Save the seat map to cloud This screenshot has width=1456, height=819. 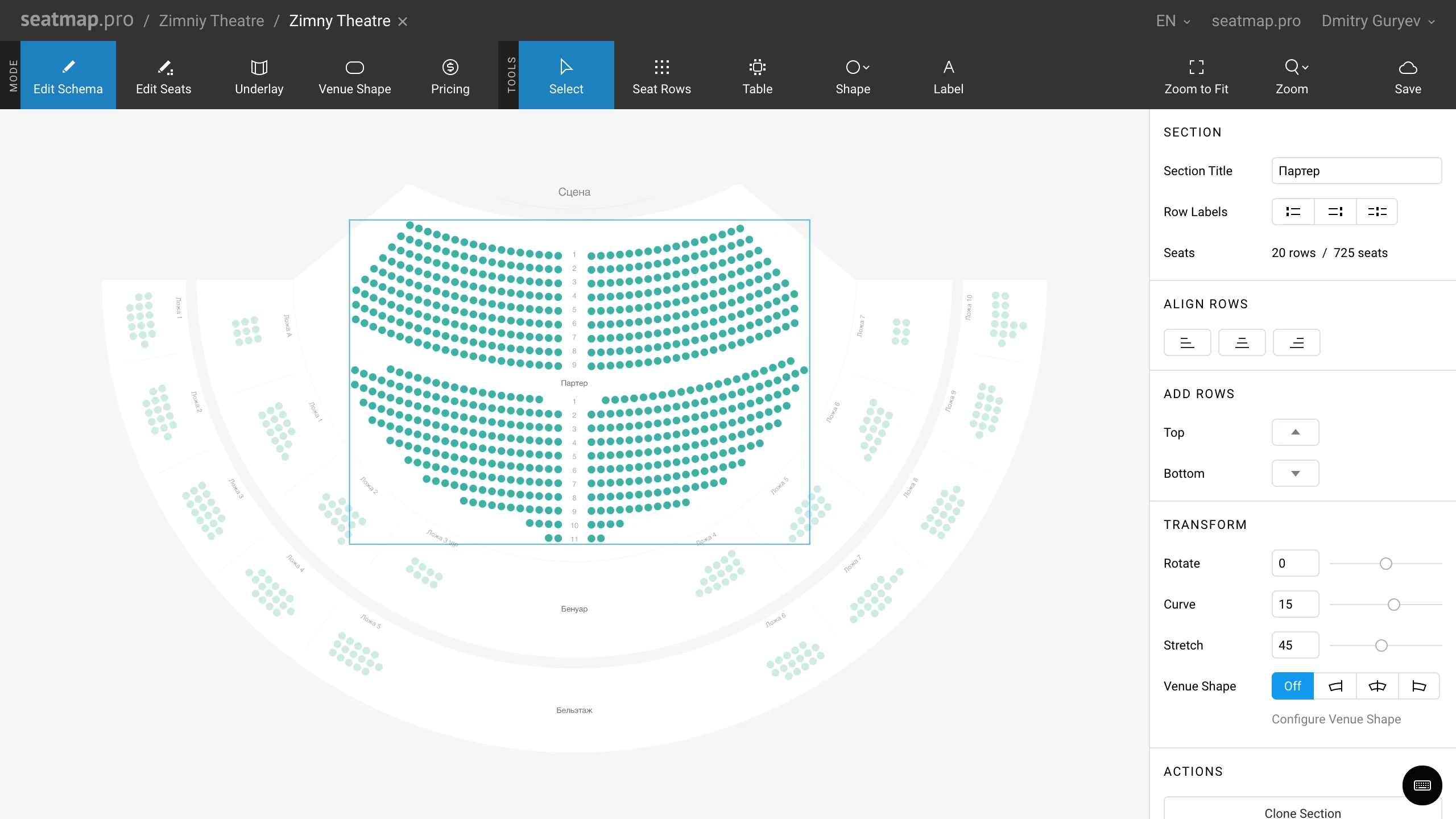1408,75
